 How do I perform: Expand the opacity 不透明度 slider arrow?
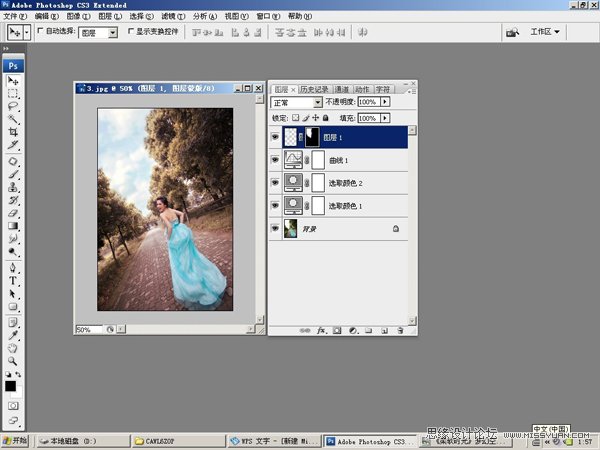(386, 102)
